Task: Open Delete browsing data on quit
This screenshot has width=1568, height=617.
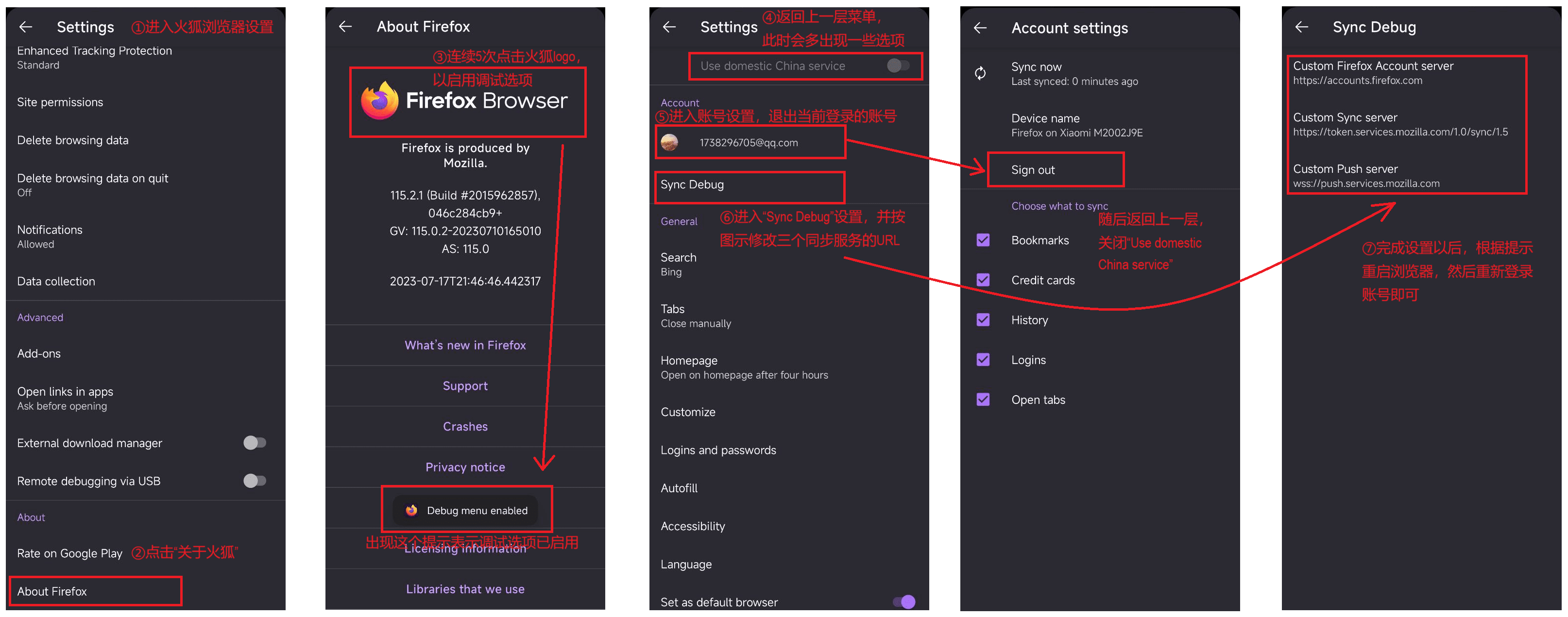Action: pos(145,185)
